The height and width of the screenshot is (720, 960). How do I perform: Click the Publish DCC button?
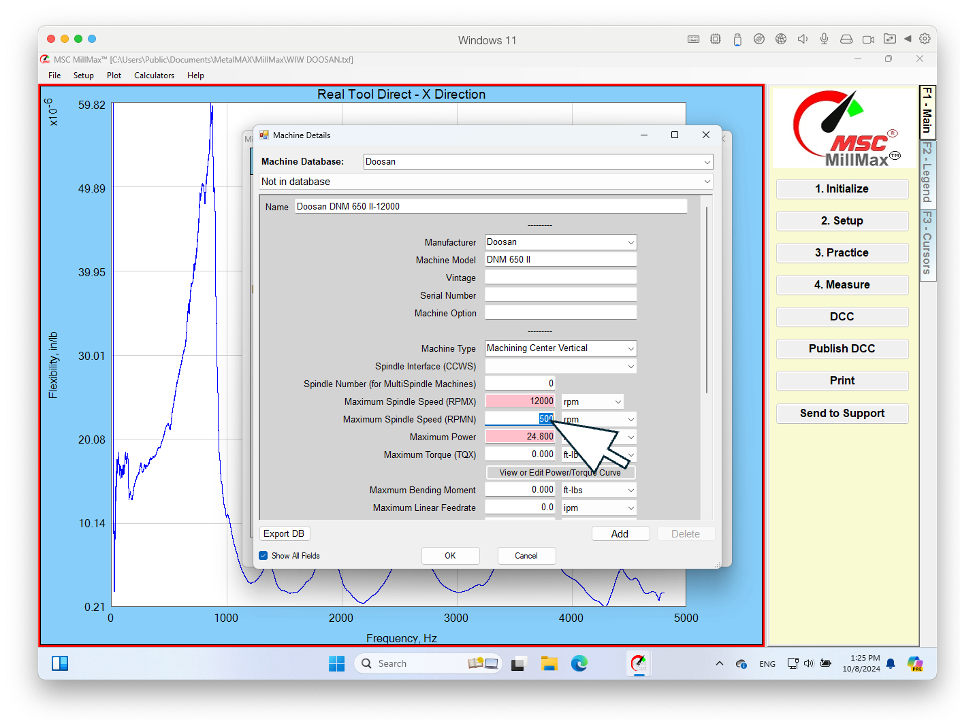tap(842, 348)
